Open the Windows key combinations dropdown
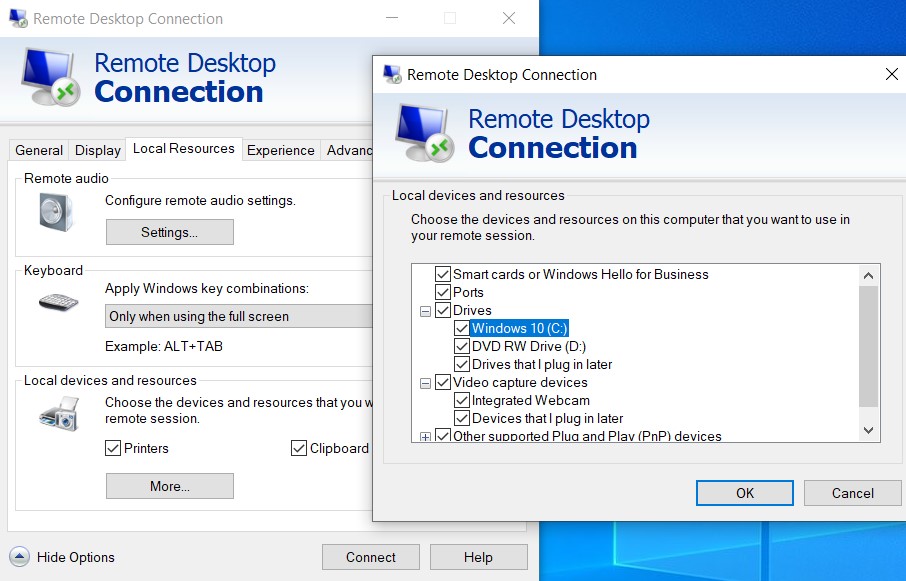 239,316
